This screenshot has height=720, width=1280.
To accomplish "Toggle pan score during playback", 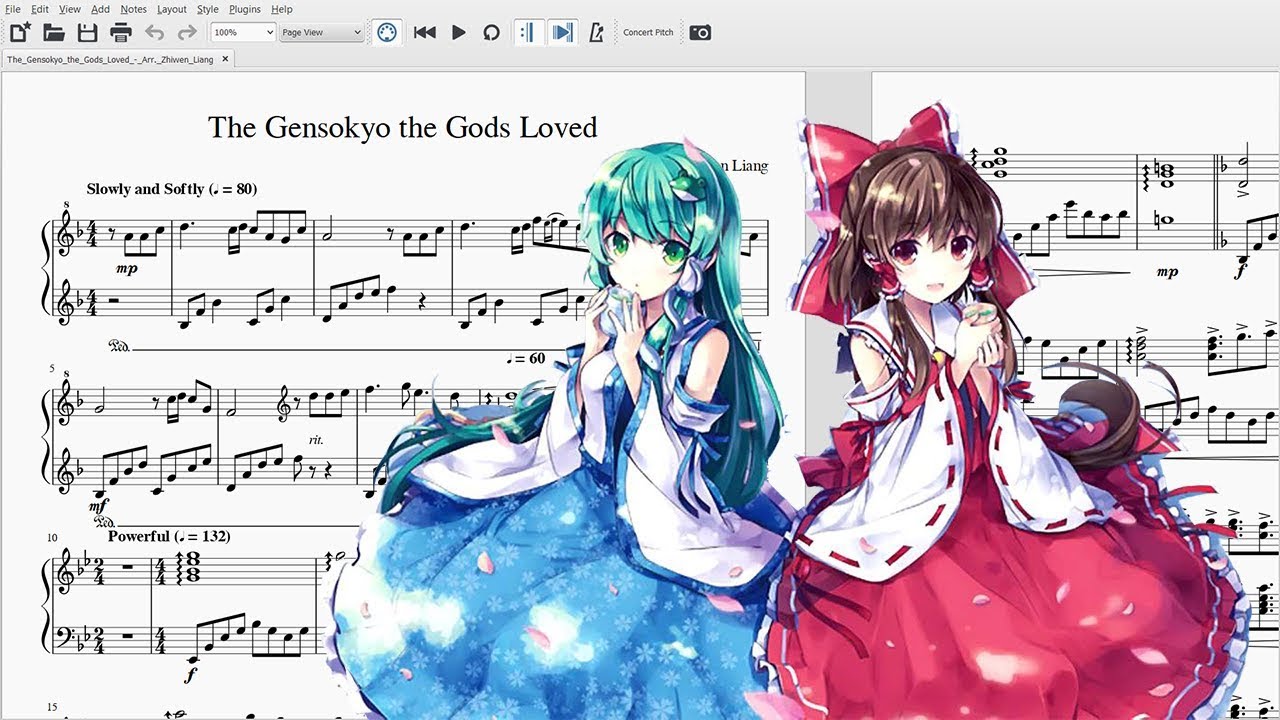I will click(563, 32).
